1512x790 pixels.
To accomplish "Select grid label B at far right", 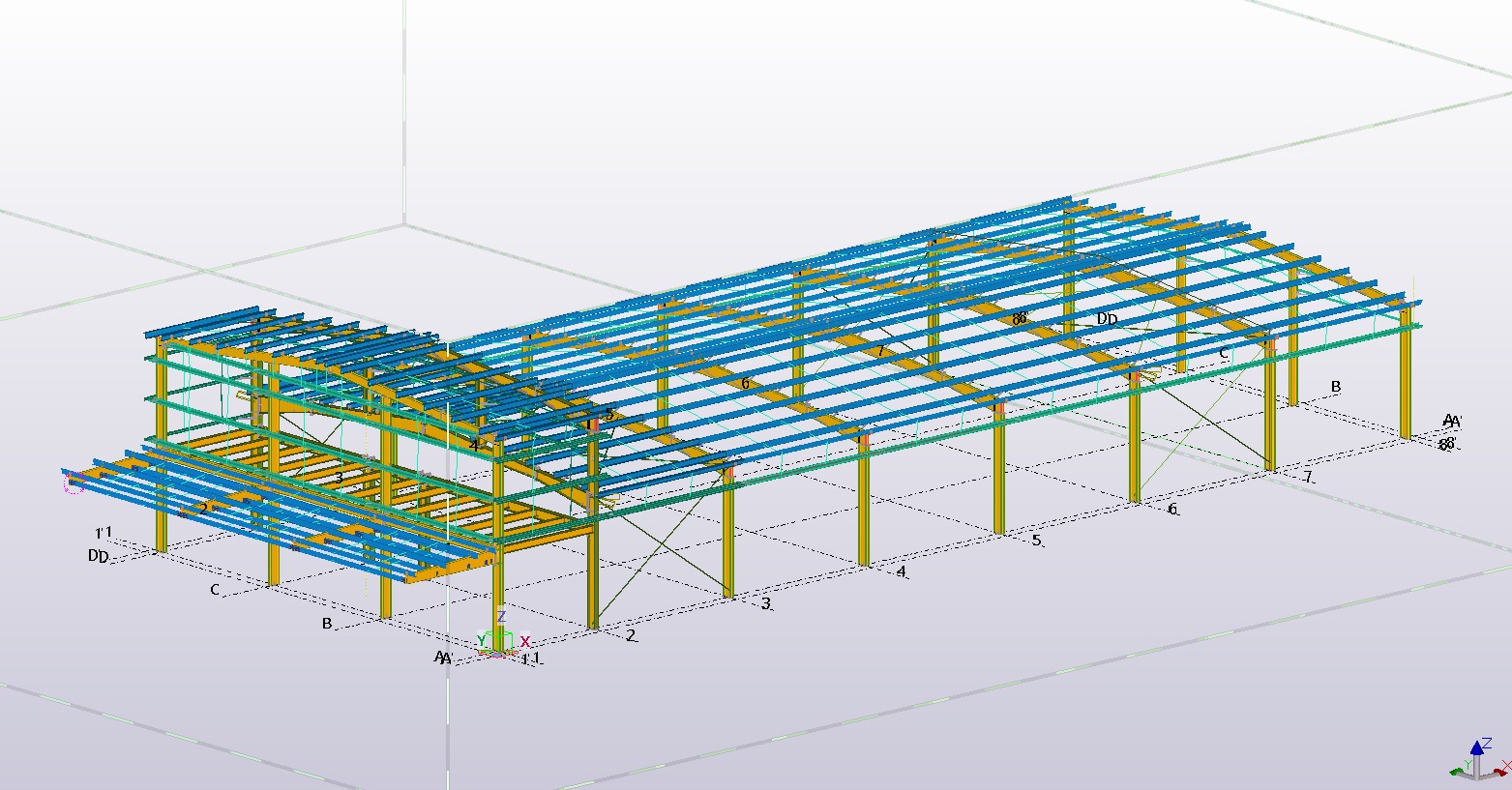I will pyautogui.click(x=1336, y=387).
